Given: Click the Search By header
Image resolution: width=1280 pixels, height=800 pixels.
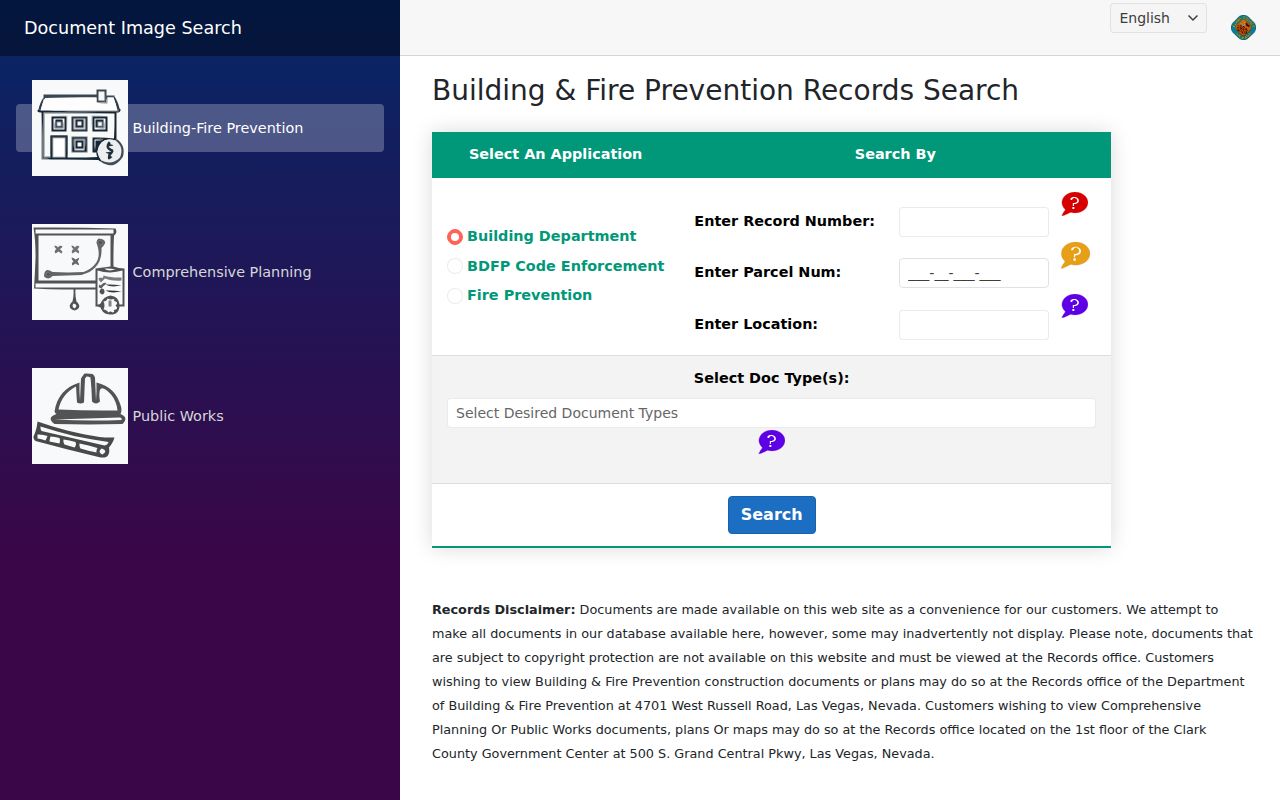Looking at the screenshot, I should click(x=895, y=154).
